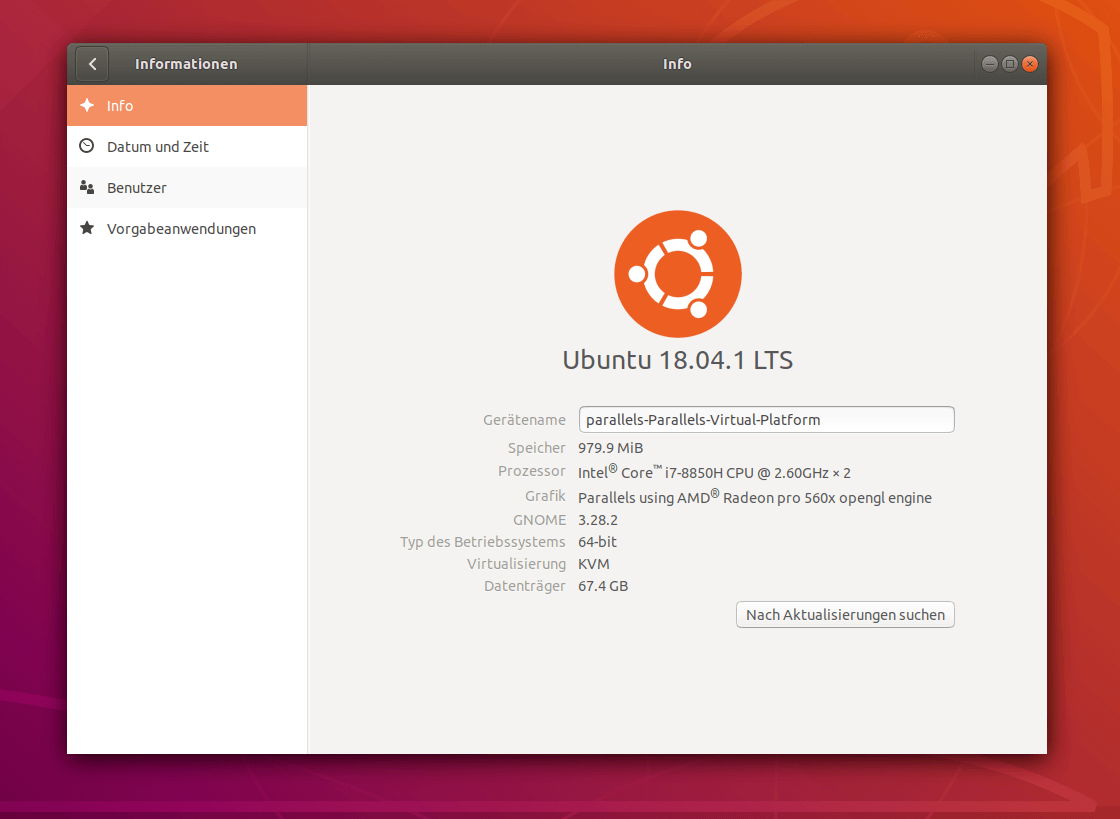The height and width of the screenshot is (819, 1120).
Task: Click the users icon beside Benutzer
Action: pyautogui.click(x=87, y=187)
